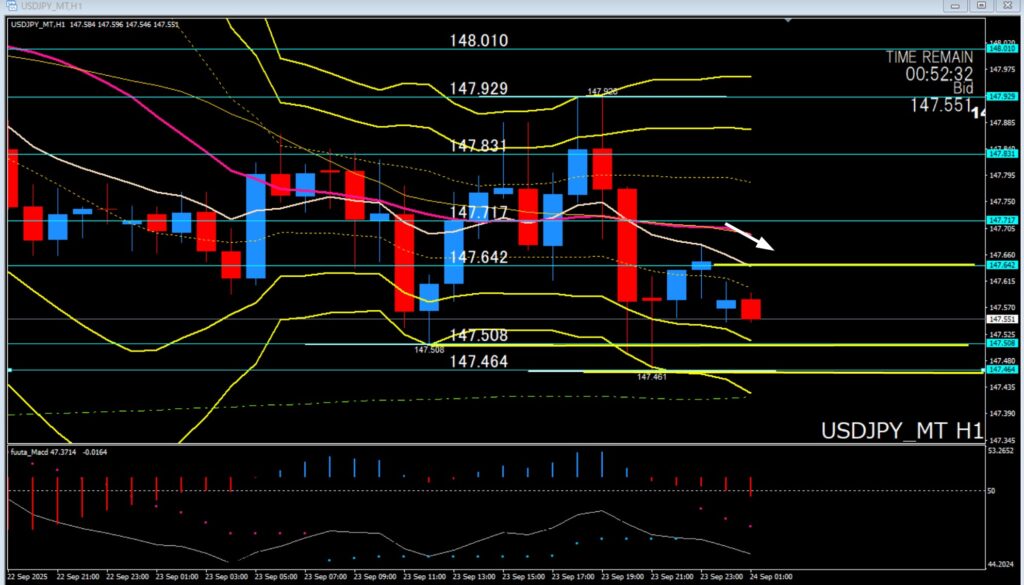Minimize the USDJPY_MT,H1 chart window
This screenshot has height=585, width=1024.
[x=955, y=6]
